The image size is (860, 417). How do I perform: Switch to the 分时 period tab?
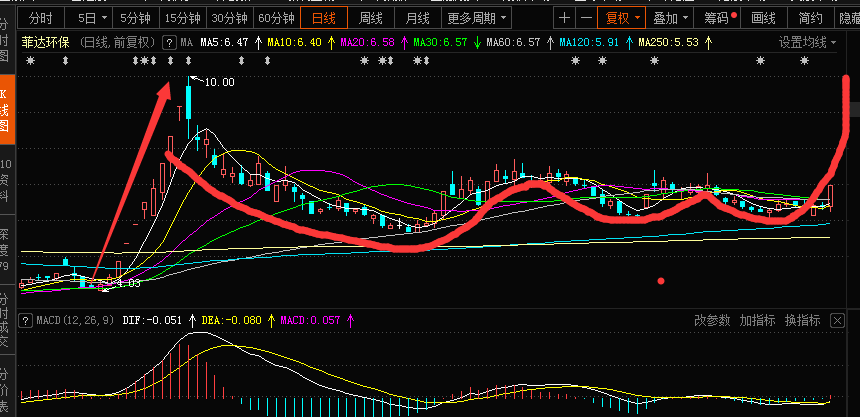[x=41, y=18]
